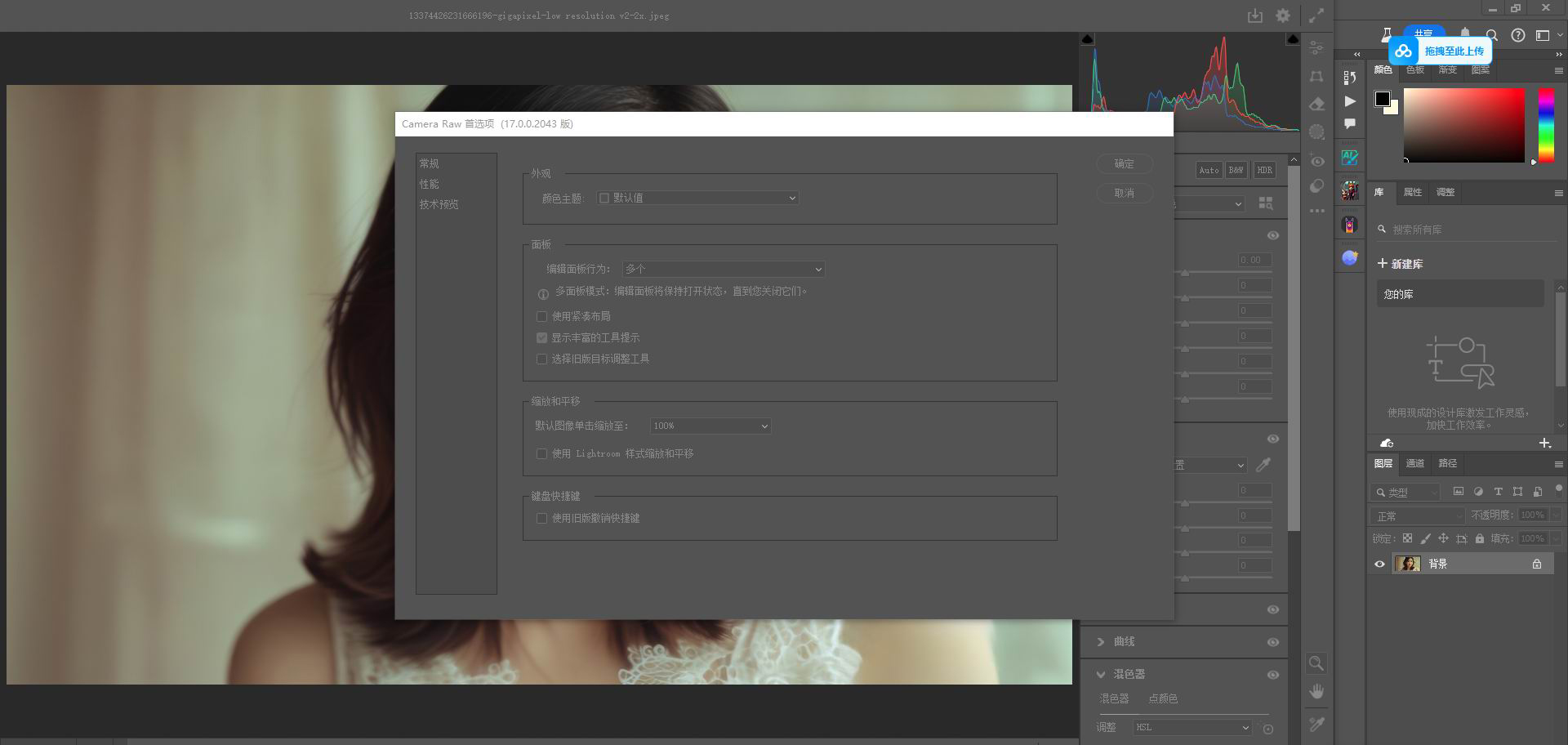Toggle visibility eye of 混色器 panel
The width and height of the screenshot is (1568, 745).
(x=1272, y=675)
